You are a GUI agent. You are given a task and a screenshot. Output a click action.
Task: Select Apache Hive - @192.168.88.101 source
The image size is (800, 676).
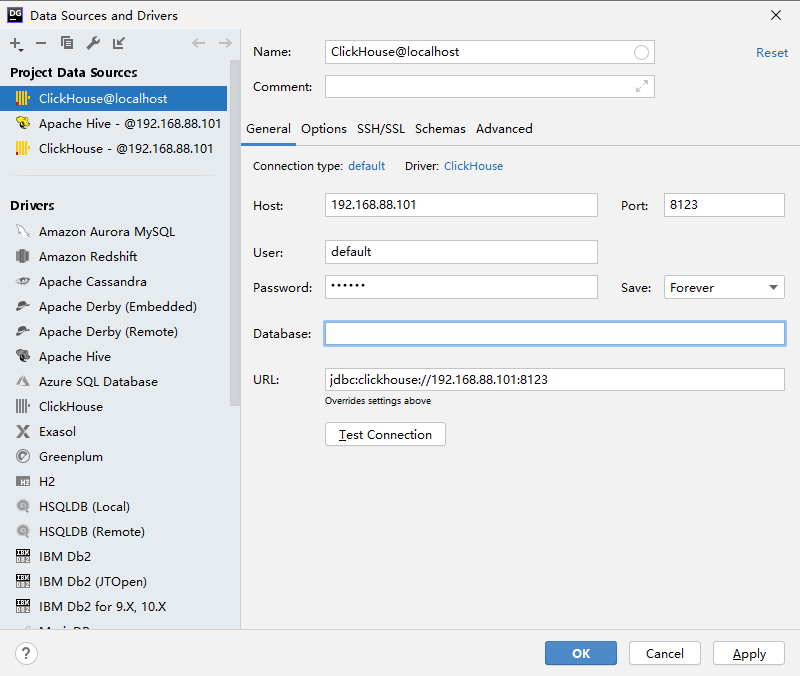click(x=113, y=123)
